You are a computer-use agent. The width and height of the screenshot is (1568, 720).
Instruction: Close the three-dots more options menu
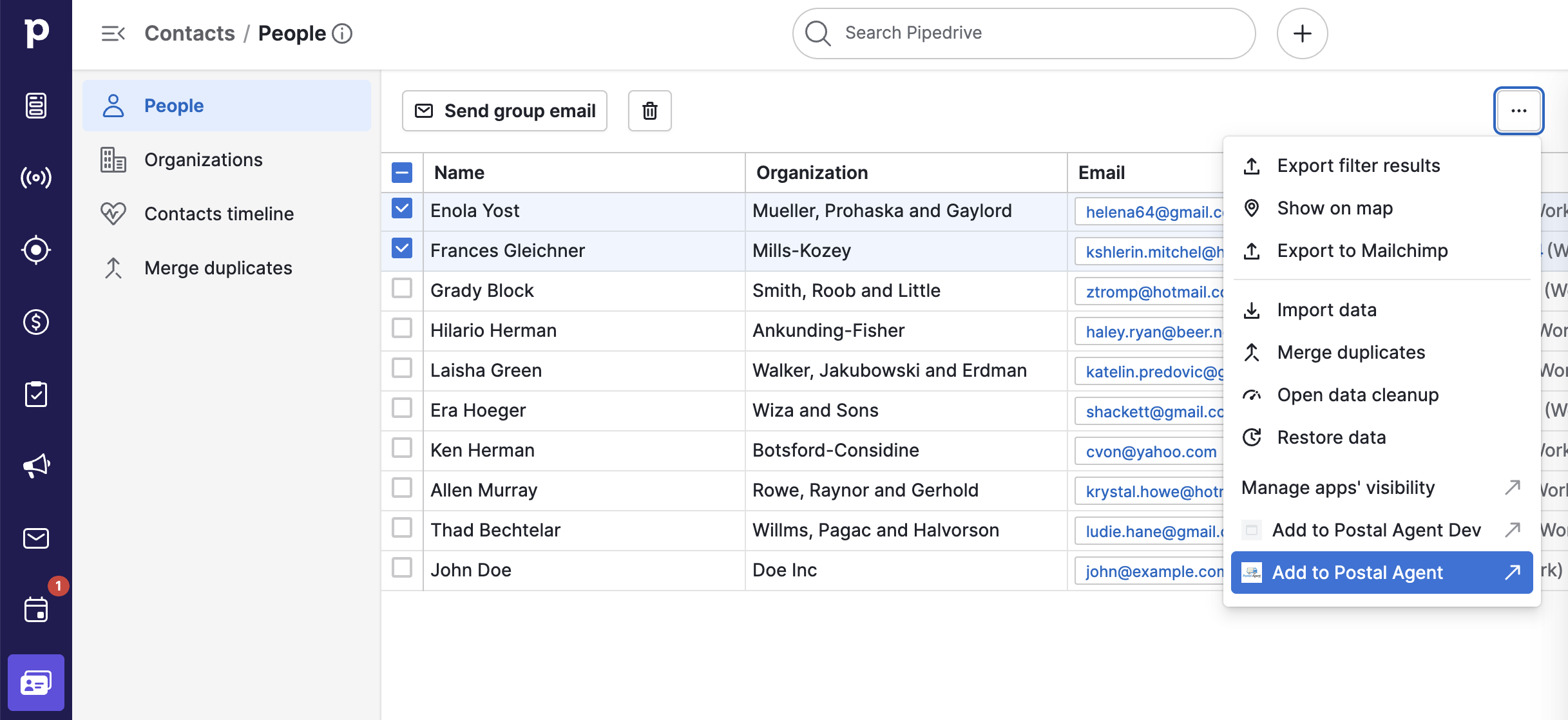pos(1518,111)
